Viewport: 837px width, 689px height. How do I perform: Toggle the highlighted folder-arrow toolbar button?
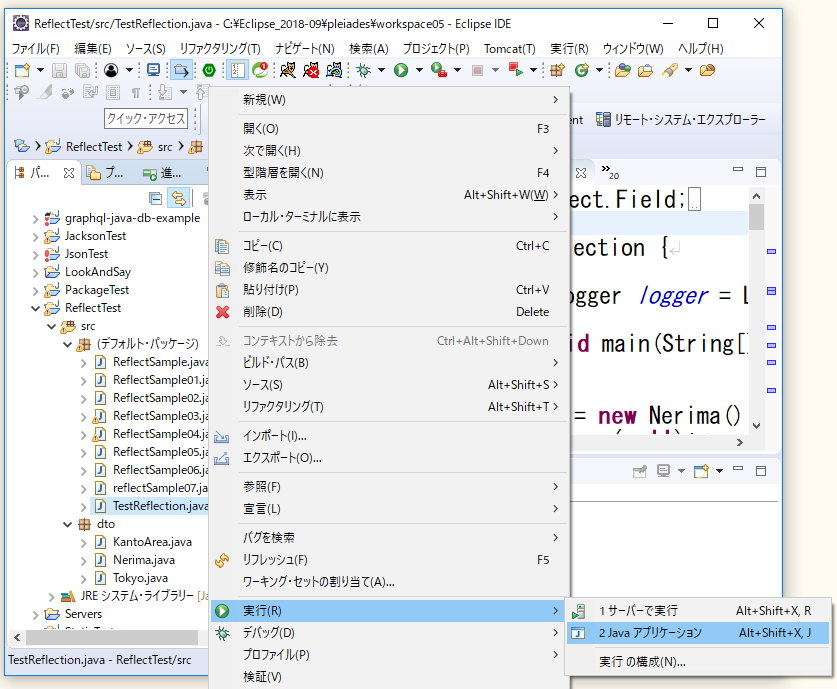(181, 70)
